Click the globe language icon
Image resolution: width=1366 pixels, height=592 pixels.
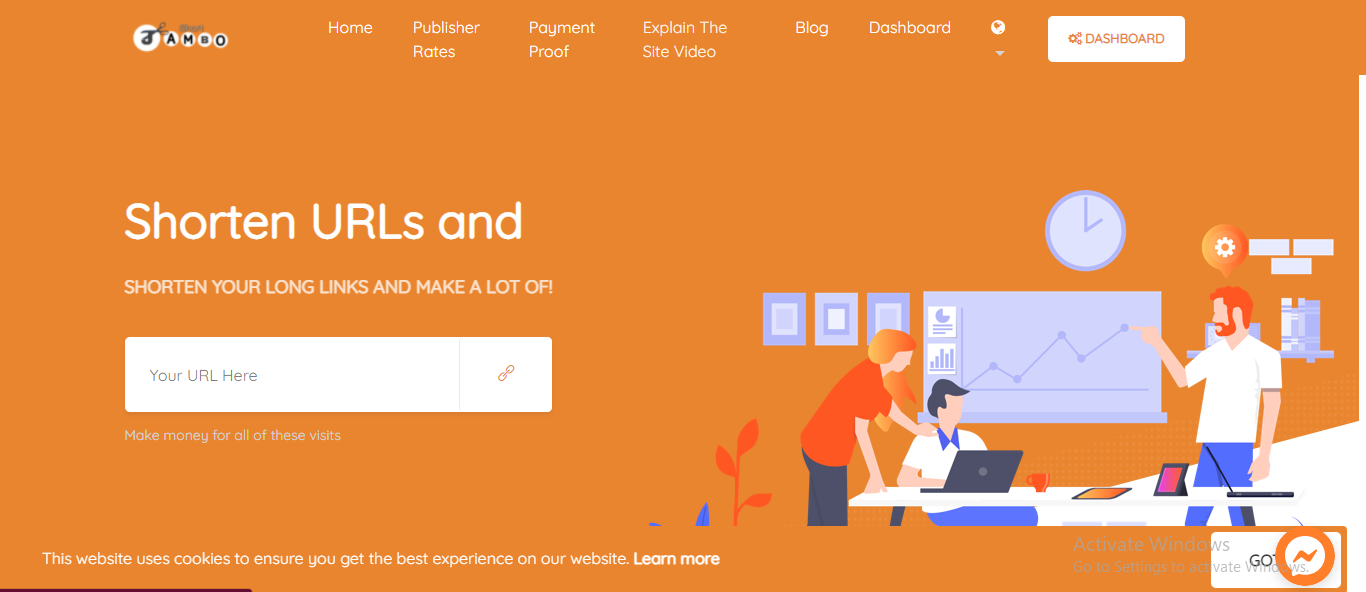click(998, 28)
